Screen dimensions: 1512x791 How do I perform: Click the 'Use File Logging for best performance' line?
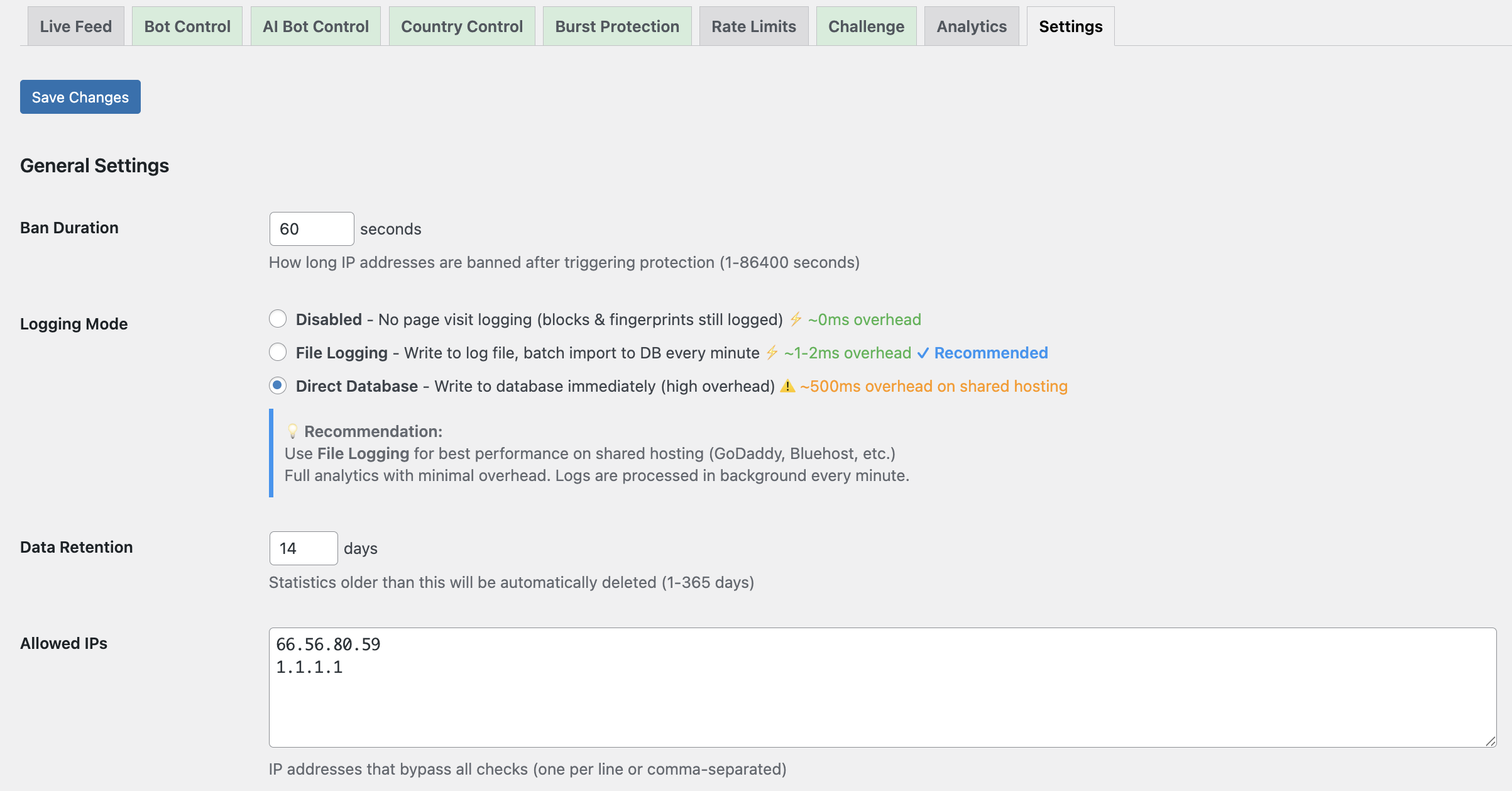(590, 453)
